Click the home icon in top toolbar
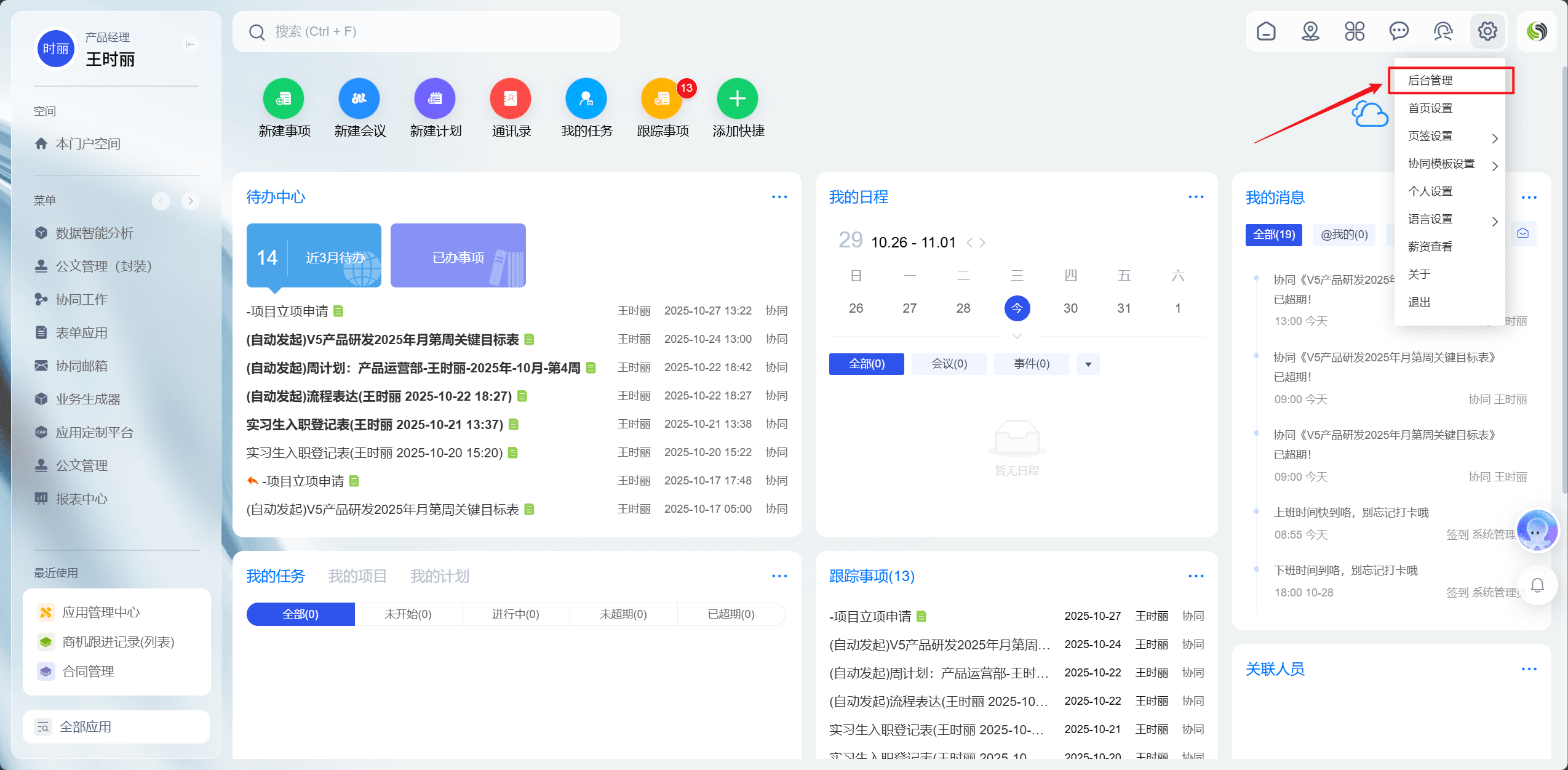 (1266, 31)
